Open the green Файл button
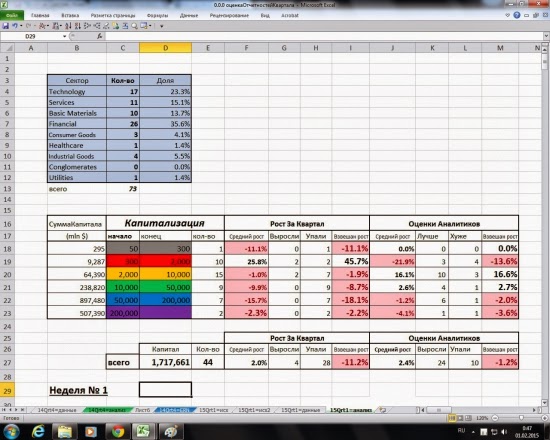Screen dimensions: 550x440 pyautogui.click(x=12, y=15)
